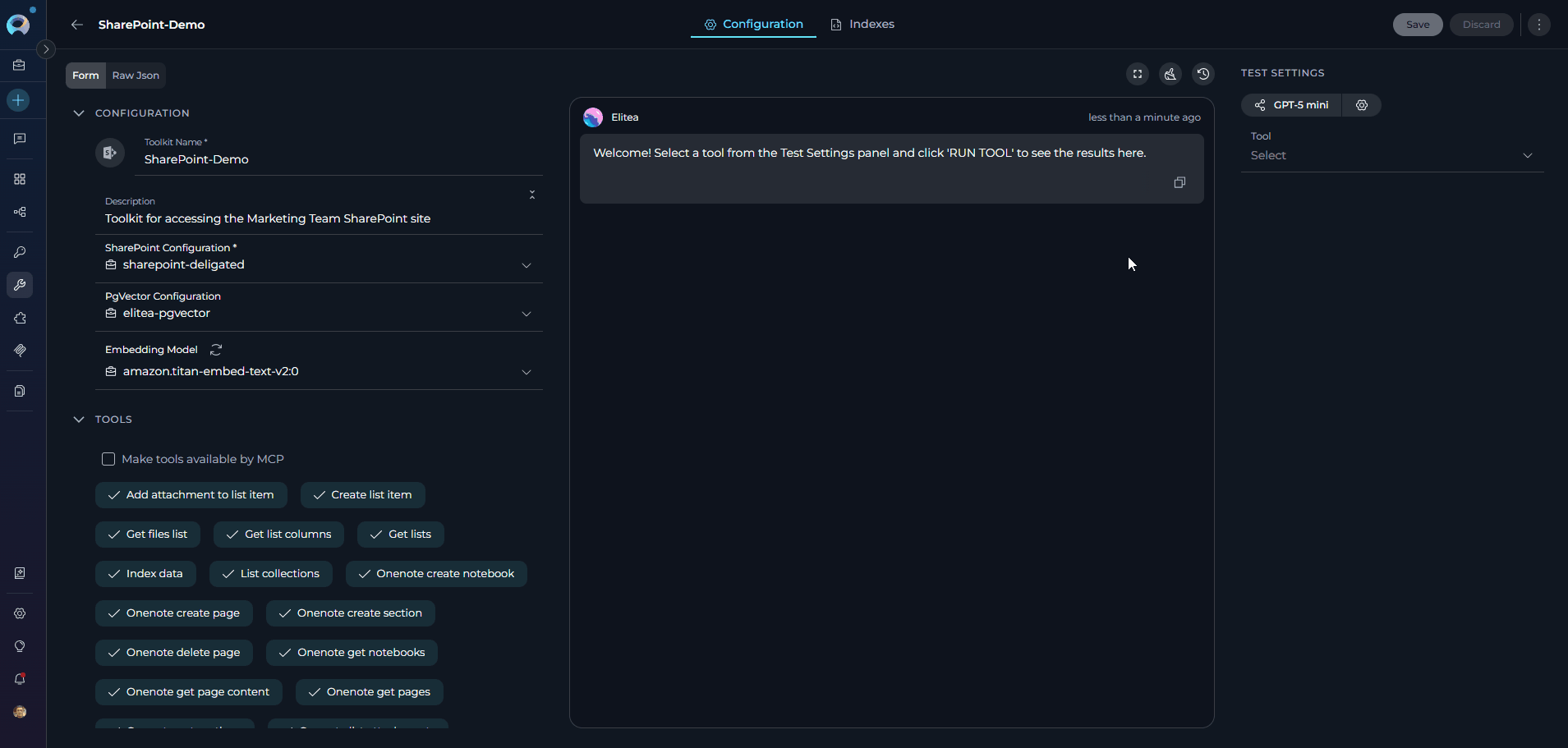1568x748 pixels.
Task: Click the SharePoint toolkit icon
Action: [110, 153]
